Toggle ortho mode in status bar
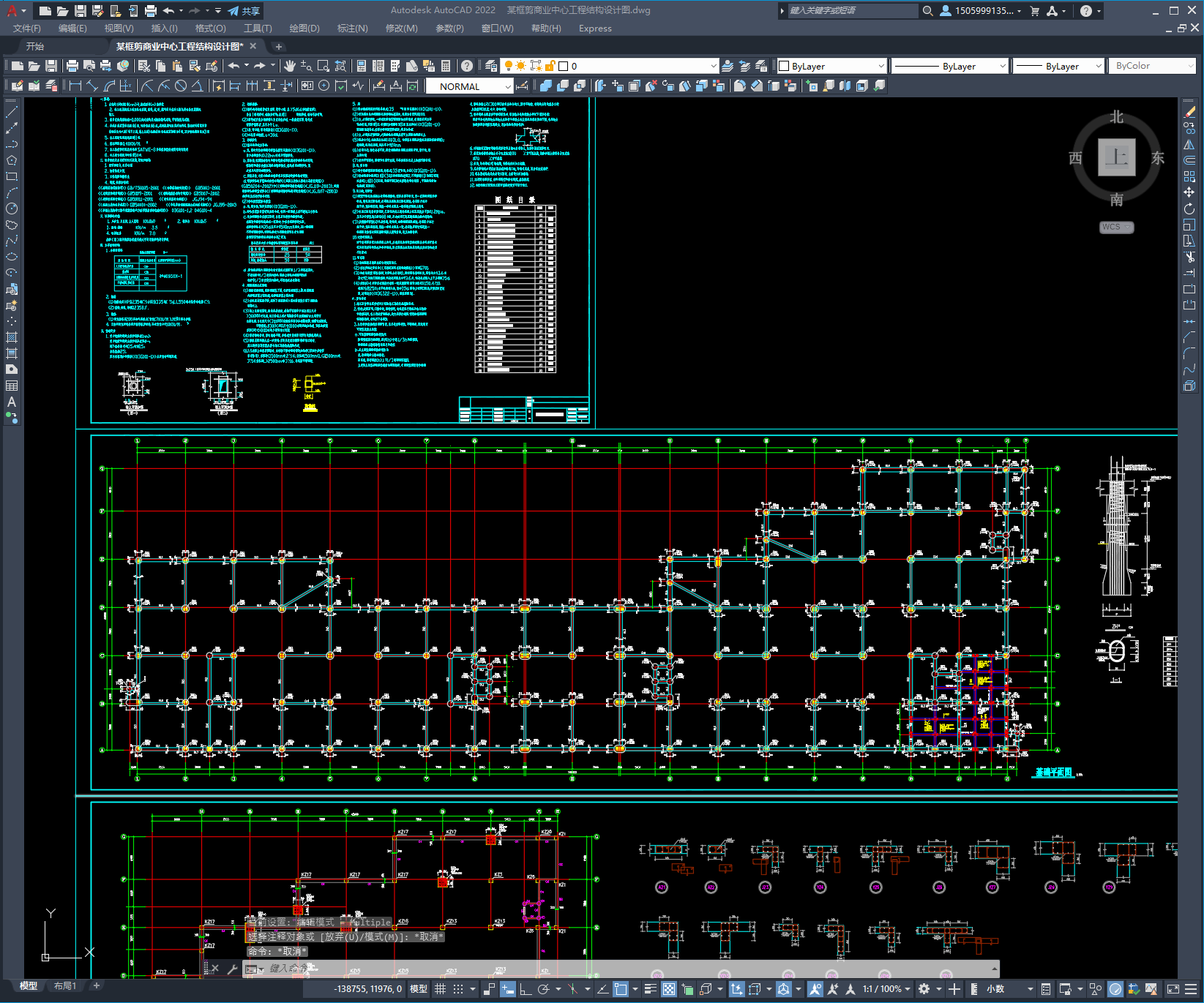 526,989
